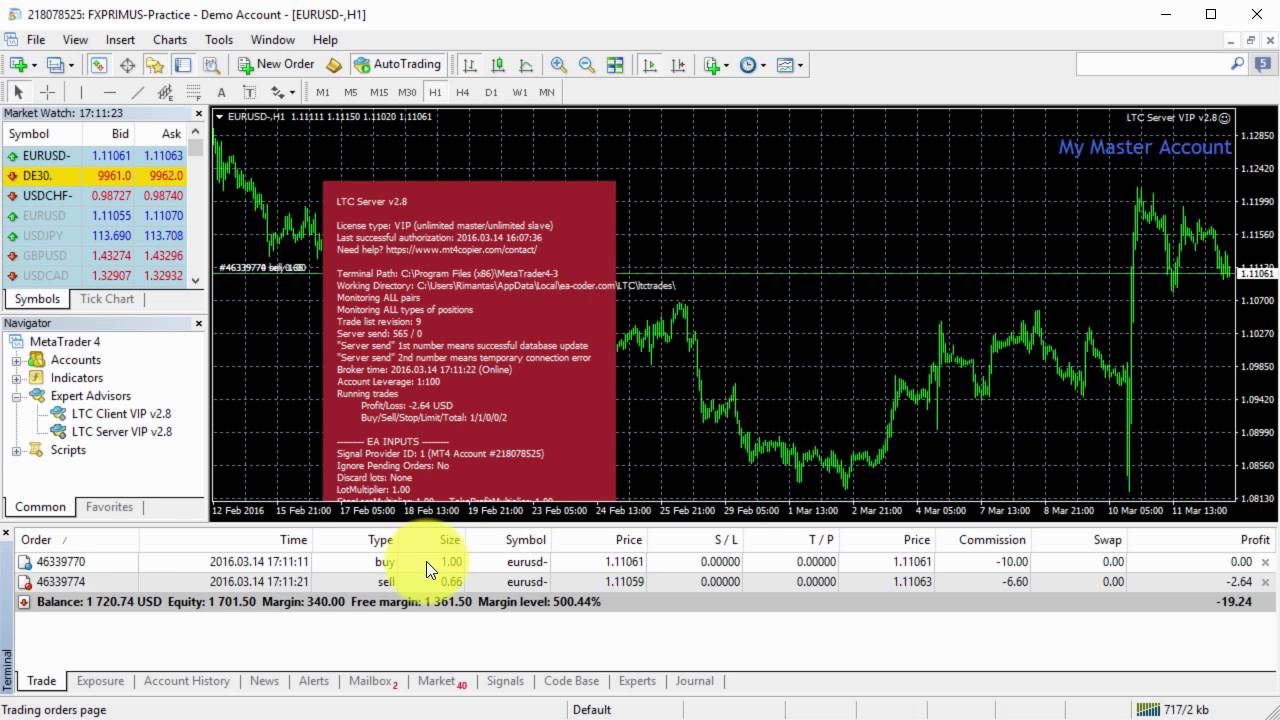Open the Tick Chart tab
The height and width of the screenshot is (720, 1280).
[107, 299]
